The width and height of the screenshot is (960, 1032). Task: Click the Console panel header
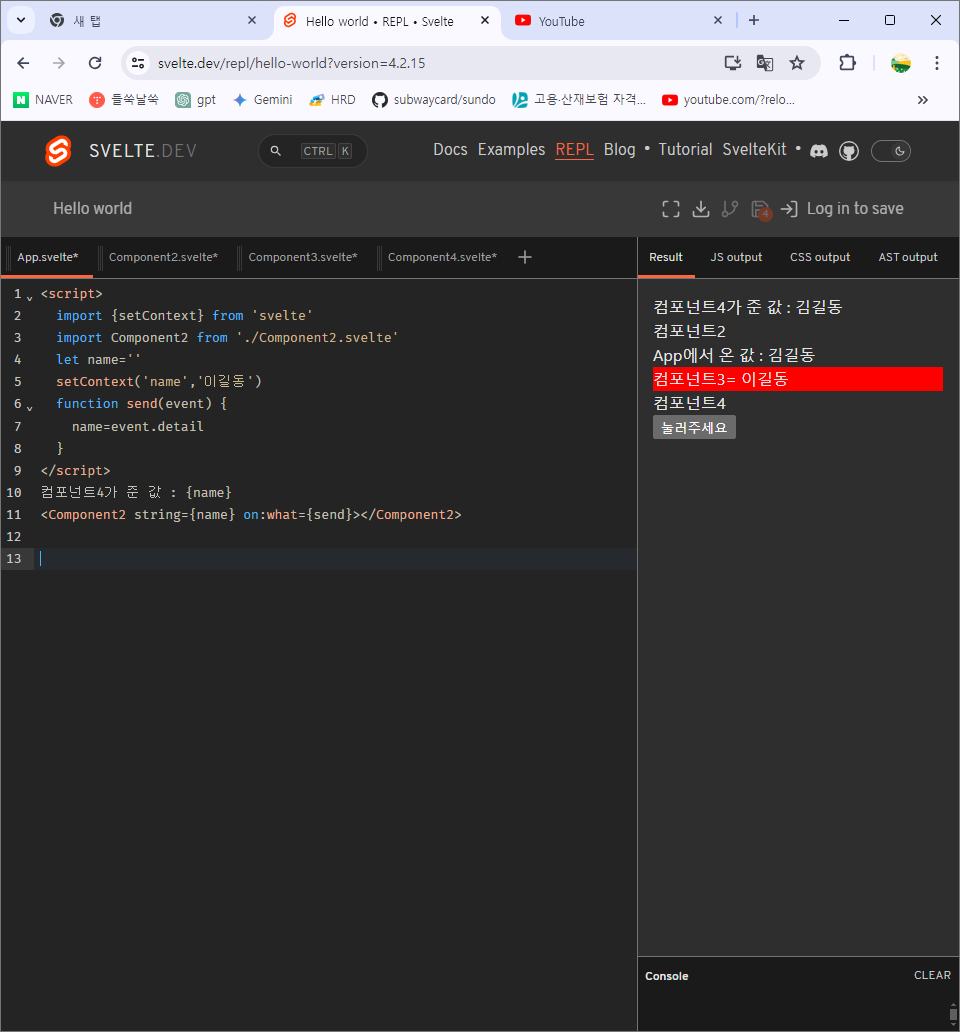667,976
